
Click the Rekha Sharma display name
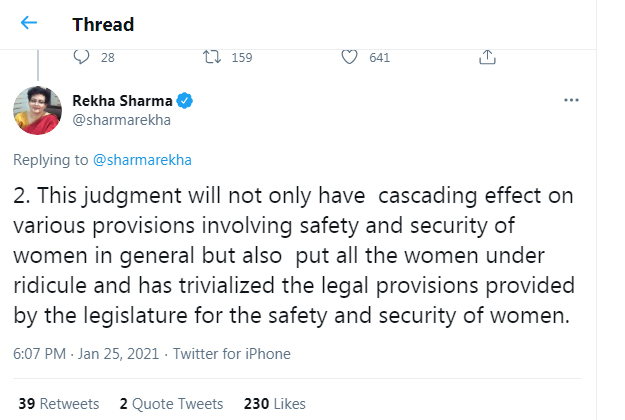tap(122, 100)
